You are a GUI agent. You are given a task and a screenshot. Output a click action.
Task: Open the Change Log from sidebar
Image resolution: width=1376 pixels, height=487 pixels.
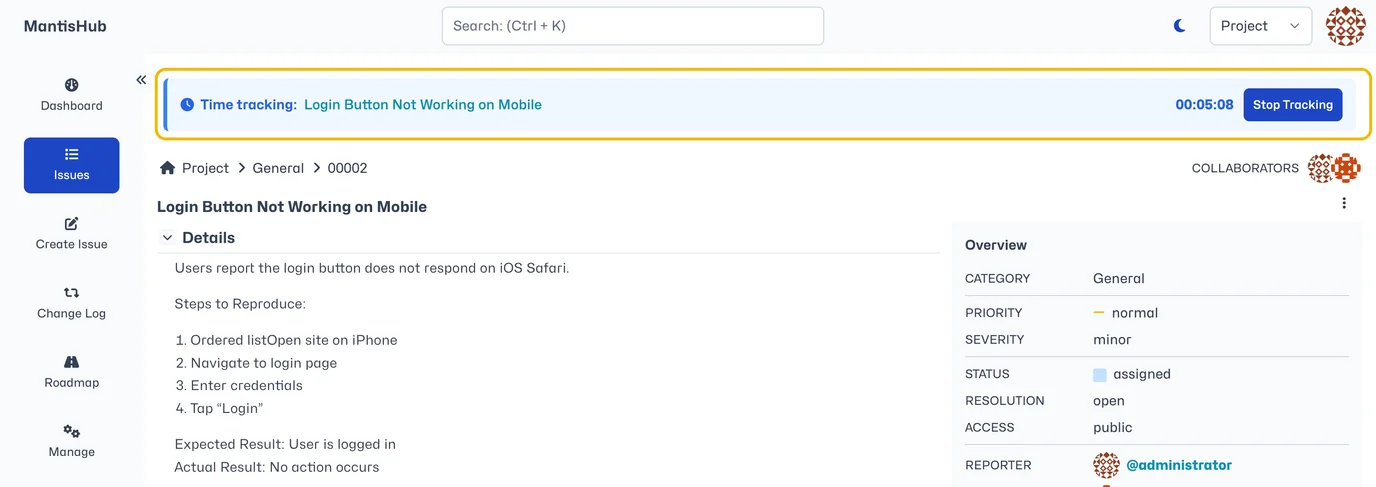point(71,303)
